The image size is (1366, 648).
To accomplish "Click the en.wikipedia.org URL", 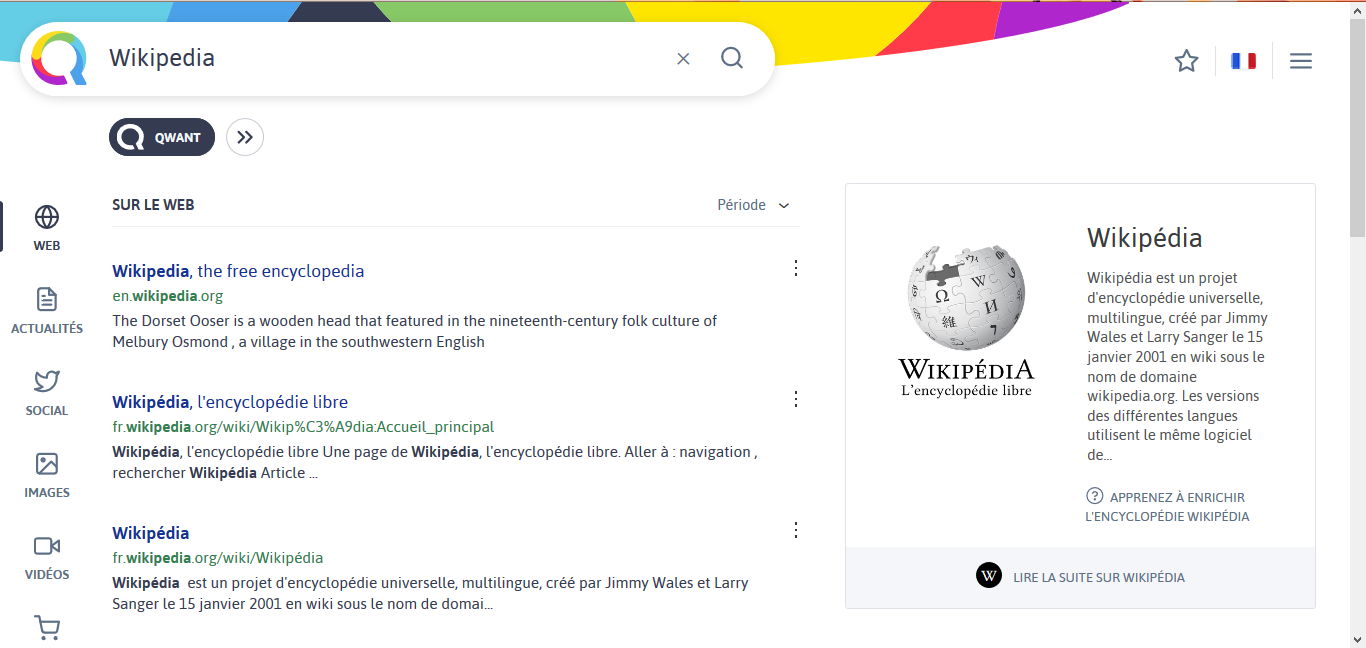I will pyautogui.click(x=167, y=296).
